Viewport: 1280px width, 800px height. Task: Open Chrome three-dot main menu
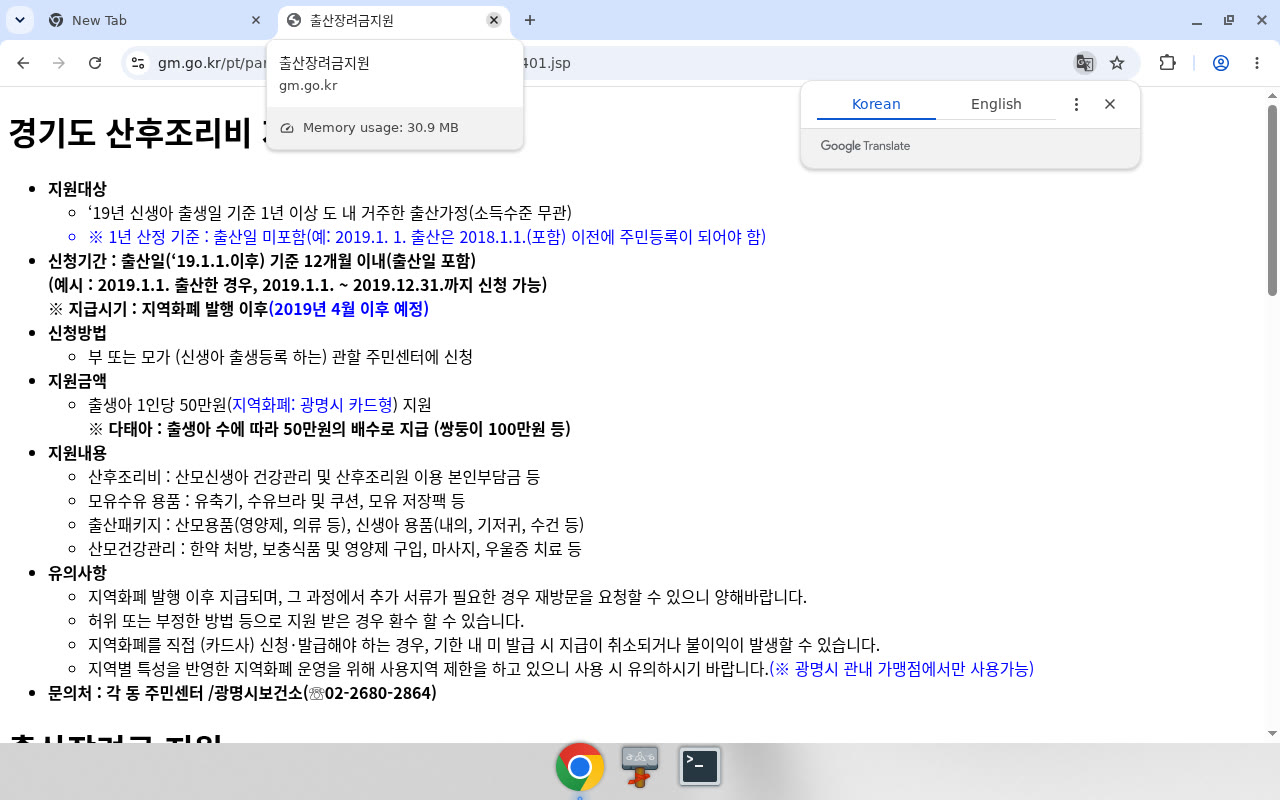pos(1257,63)
